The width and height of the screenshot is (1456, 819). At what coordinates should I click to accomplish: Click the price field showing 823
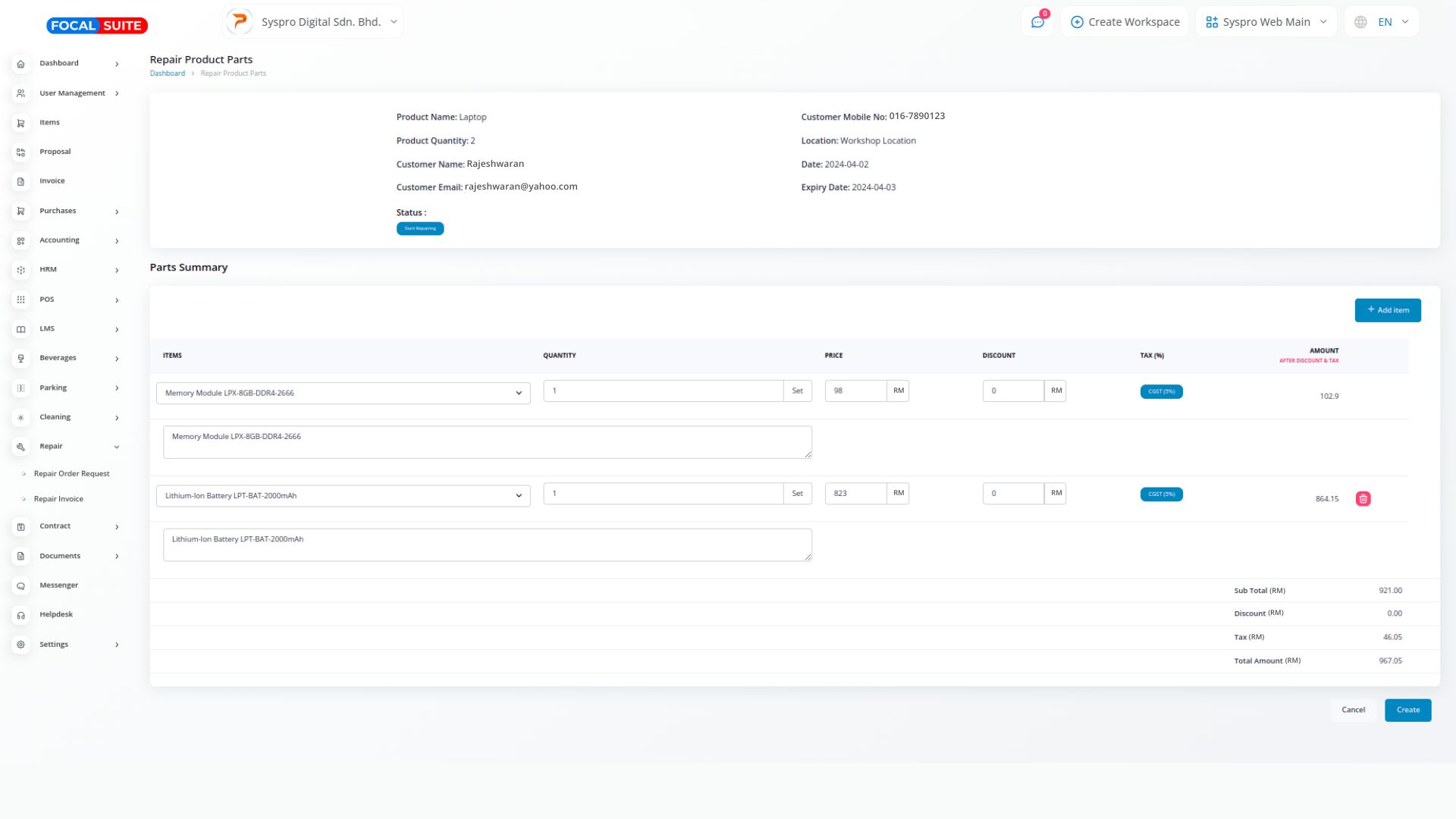point(855,494)
